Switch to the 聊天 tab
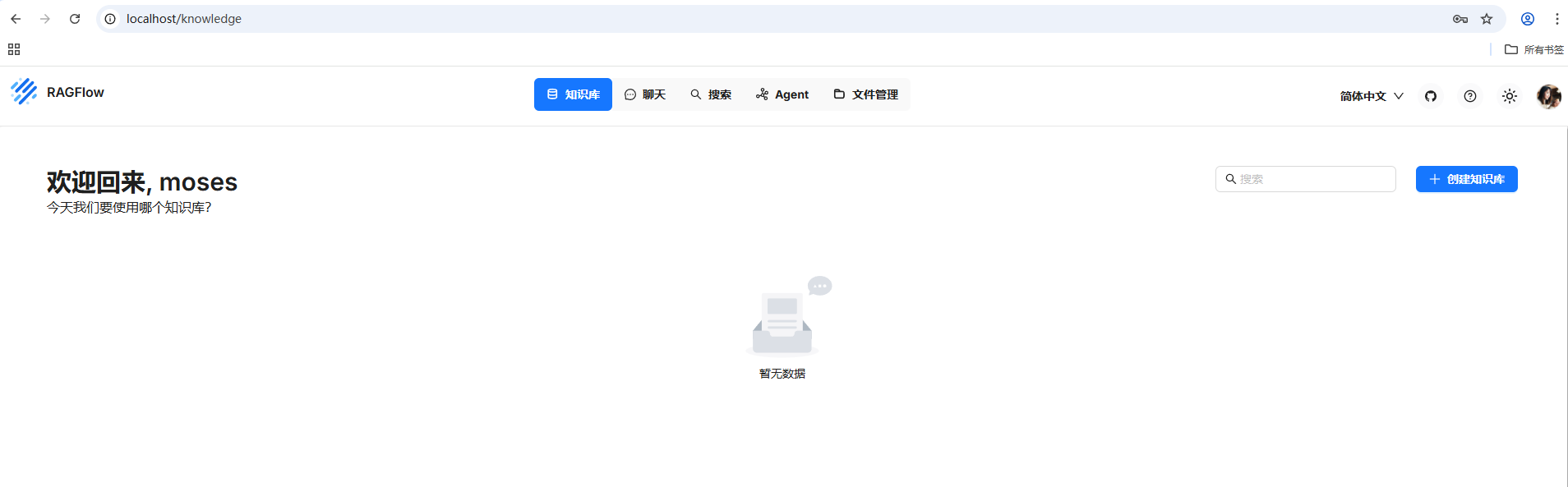This screenshot has height=487, width=1568. coord(645,94)
